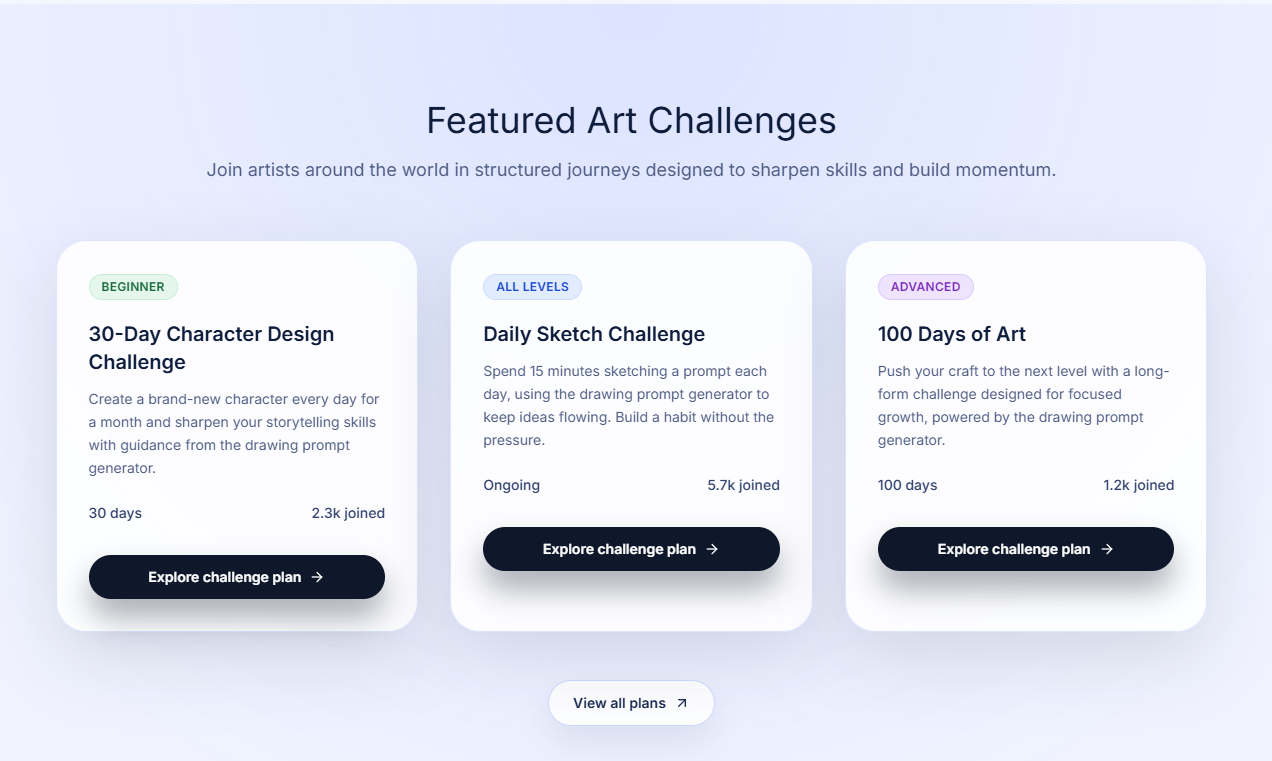Click the Daily Sketch Challenge title
The height and width of the screenshot is (761, 1272).
pyautogui.click(x=594, y=334)
